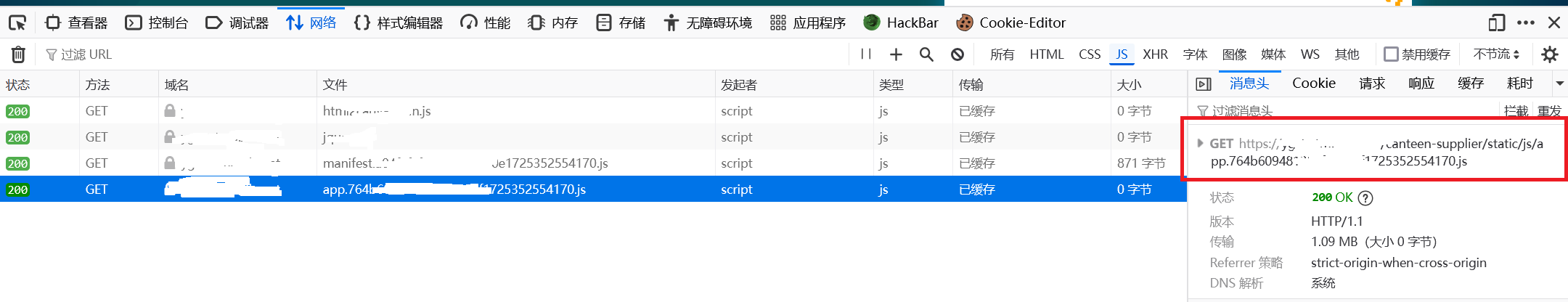Filter requests by 媒体 media
The image size is (1568, 302).
tap(1273, 54)
